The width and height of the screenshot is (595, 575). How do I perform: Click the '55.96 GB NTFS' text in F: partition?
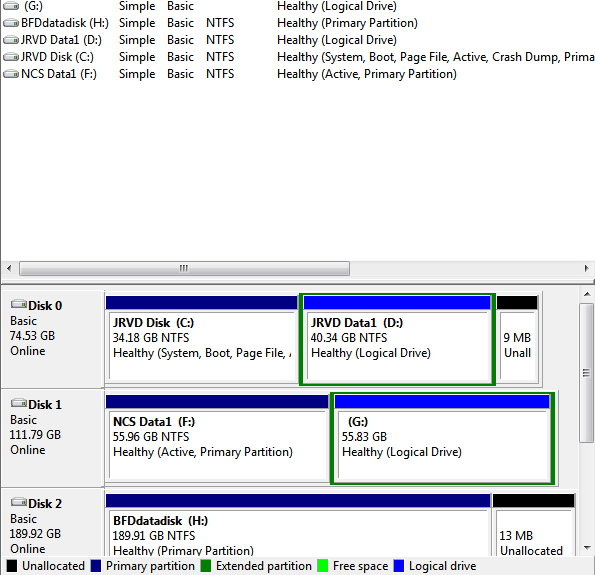(151, 437)
